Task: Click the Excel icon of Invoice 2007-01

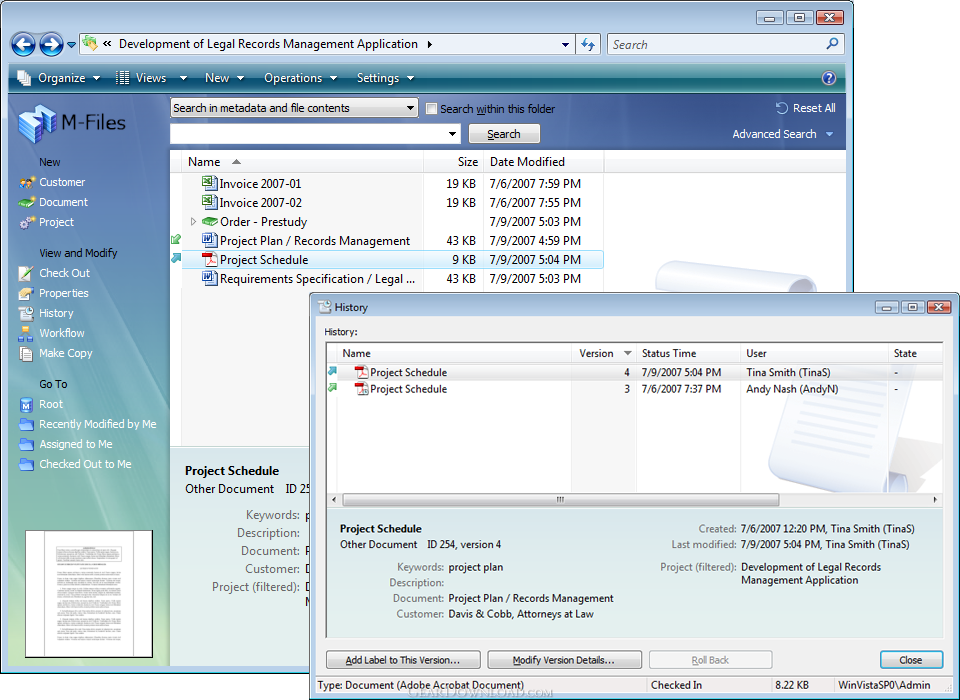Action: point(209,183)
